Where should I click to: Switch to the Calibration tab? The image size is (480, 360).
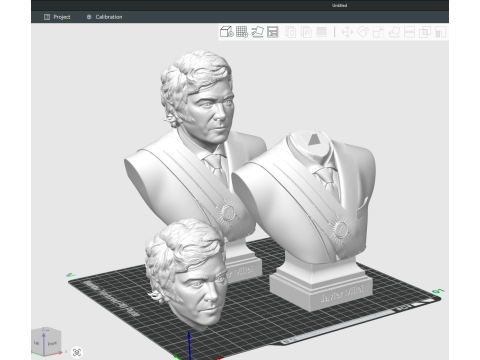[104, 17]
